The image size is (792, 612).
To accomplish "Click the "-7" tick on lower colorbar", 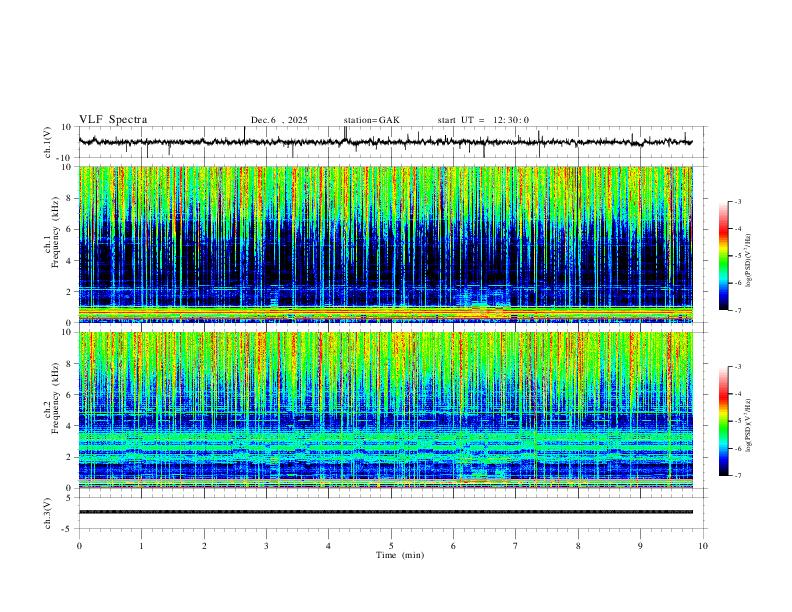I will (738, 476).
